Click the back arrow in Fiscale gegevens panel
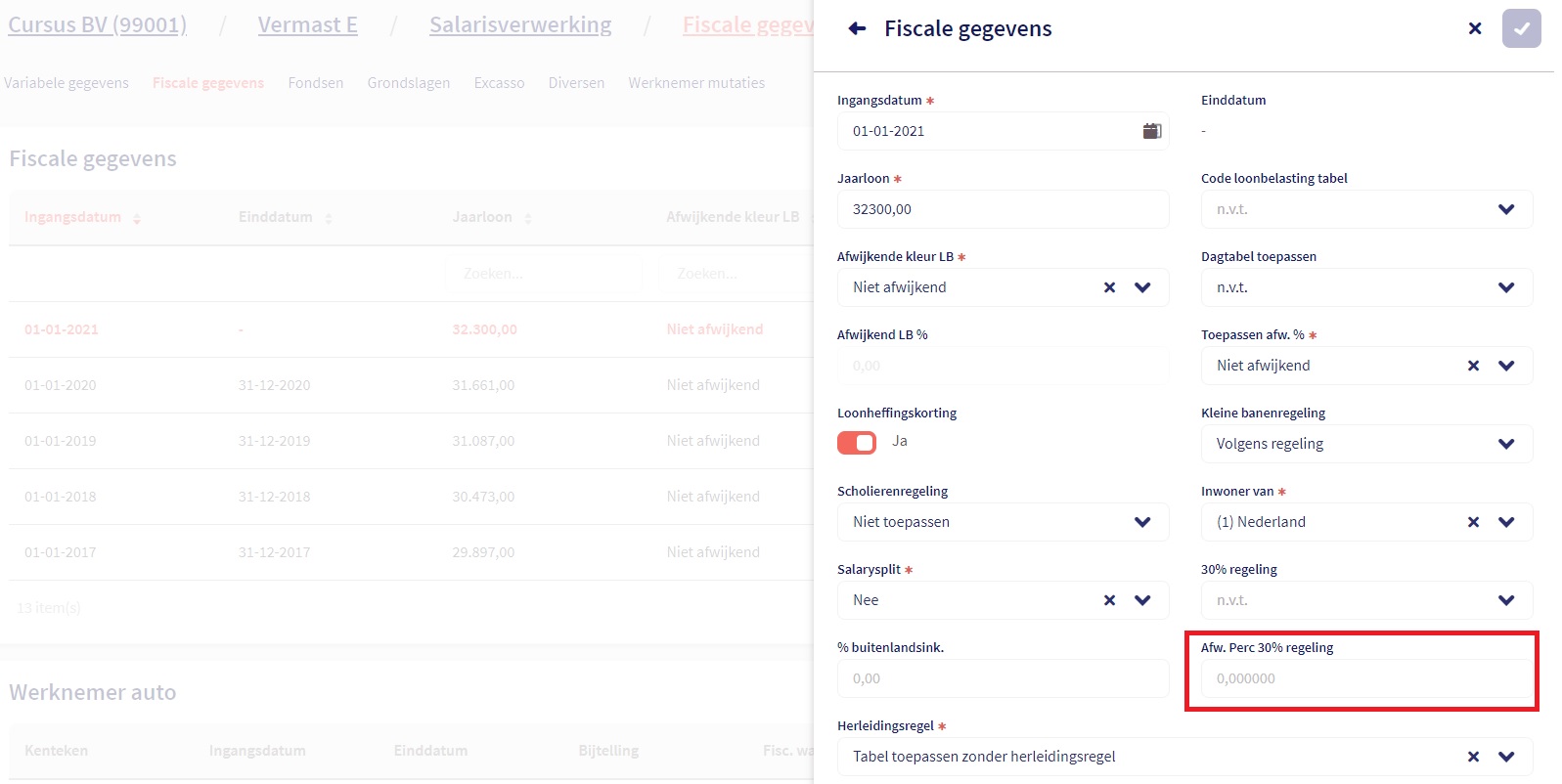This screenshot has width=1562, height=784. [857, 28]
